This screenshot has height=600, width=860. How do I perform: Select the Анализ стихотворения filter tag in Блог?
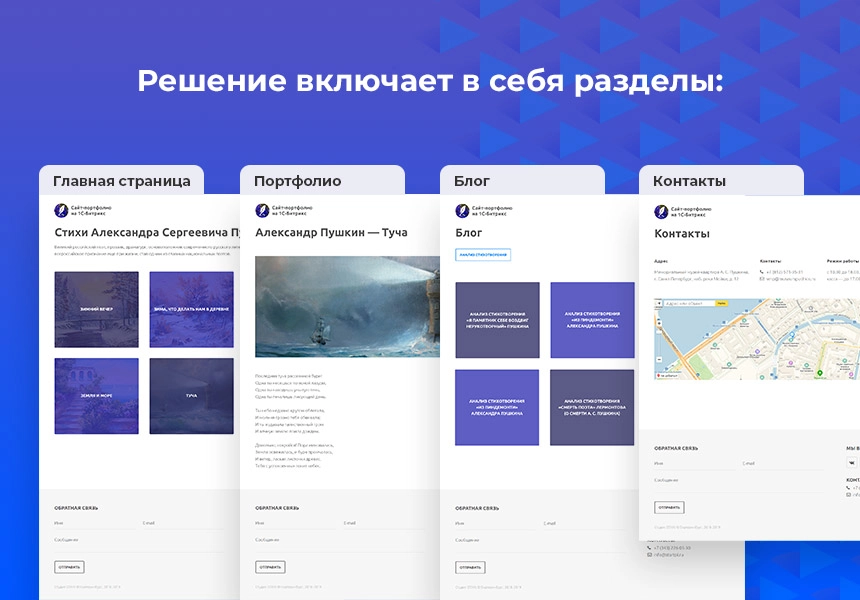pos(483,255)
